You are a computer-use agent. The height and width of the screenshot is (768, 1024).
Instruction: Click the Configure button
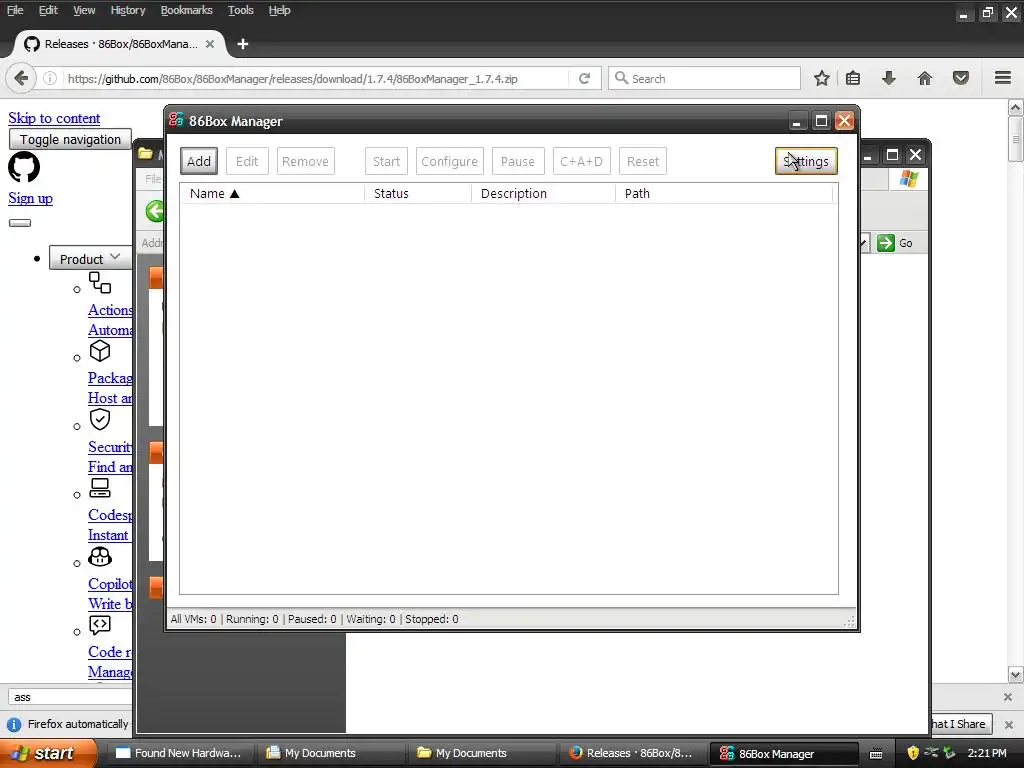click(449, 161)
